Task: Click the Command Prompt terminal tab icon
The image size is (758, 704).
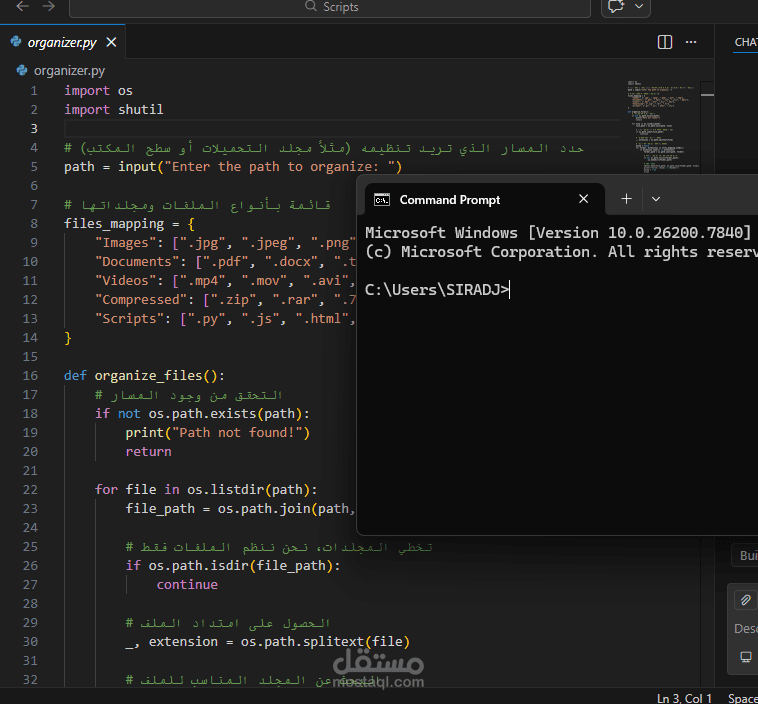Action: [381, 200]
